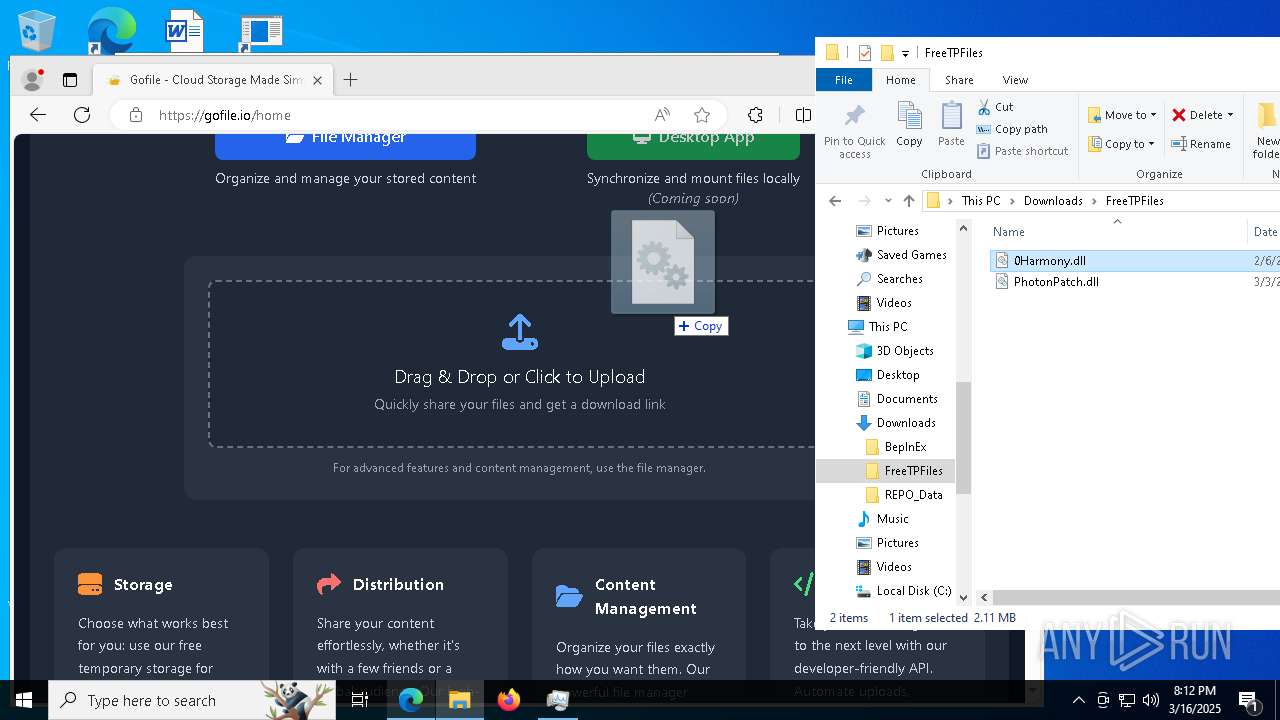Open the Copy to dropdown
This screenshot has width=1280, height=720.
pos(1122,144)
